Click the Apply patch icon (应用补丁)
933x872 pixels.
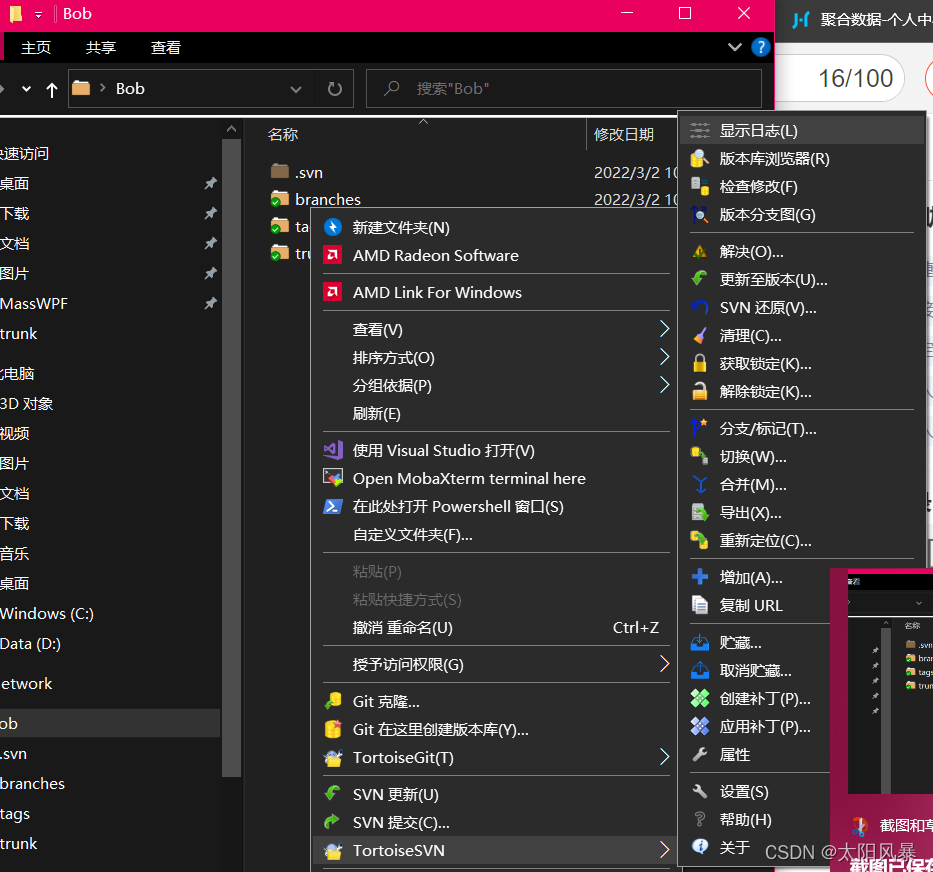pos(700,726)
